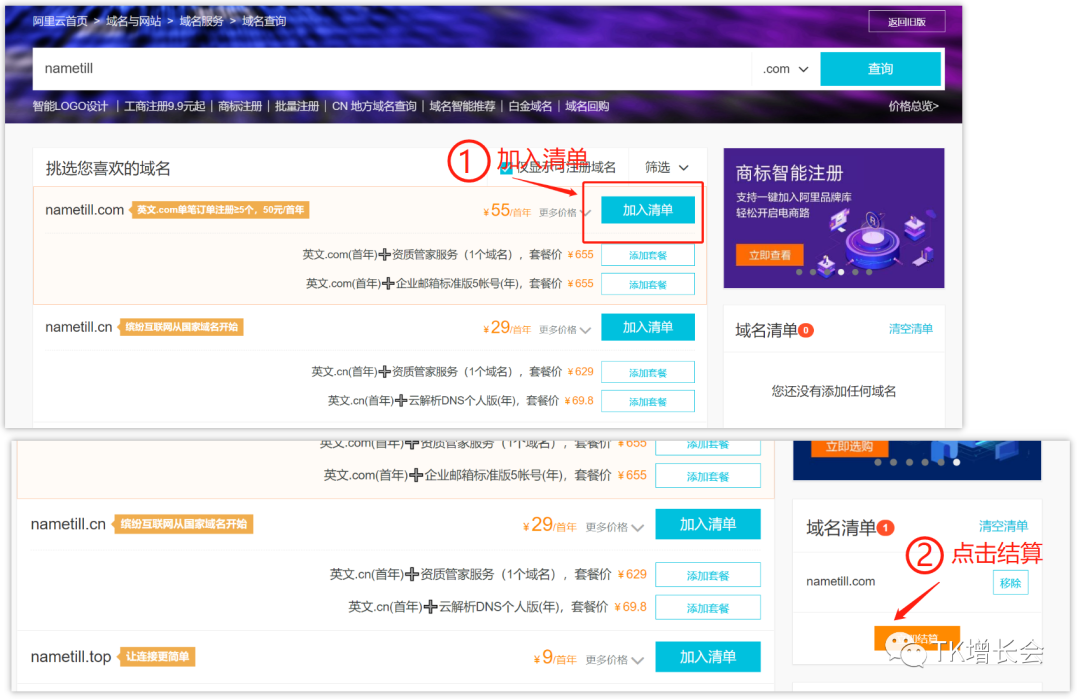
Task: Select the last carousel dot on 商标智能注册 banner
Action: click(x=869, y=272)
